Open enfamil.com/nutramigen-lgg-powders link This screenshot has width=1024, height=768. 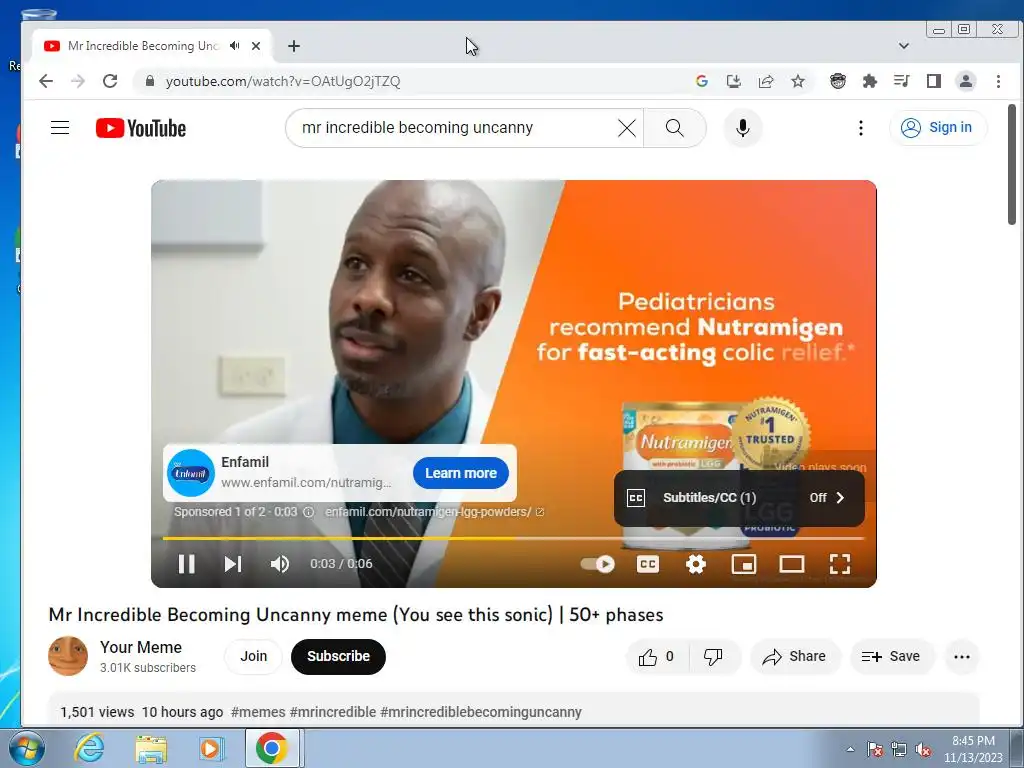coord(434,512)
